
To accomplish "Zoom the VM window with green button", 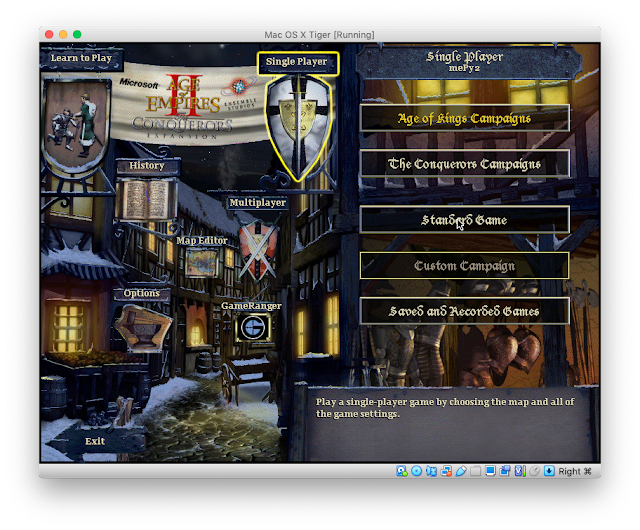I will [77, 34].
